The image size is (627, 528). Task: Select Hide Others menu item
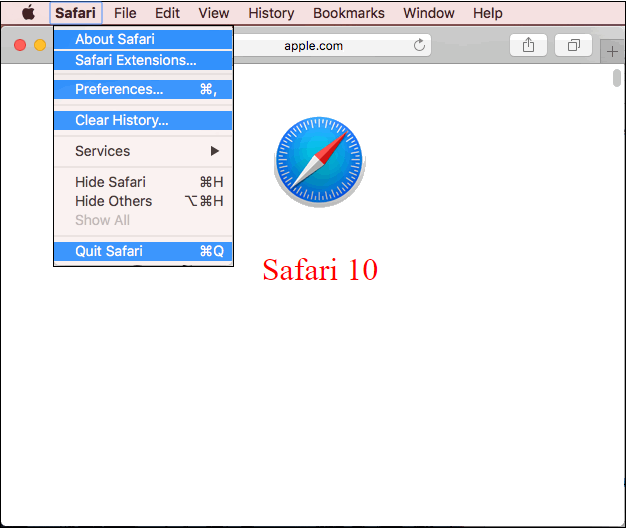click(143, 201)
